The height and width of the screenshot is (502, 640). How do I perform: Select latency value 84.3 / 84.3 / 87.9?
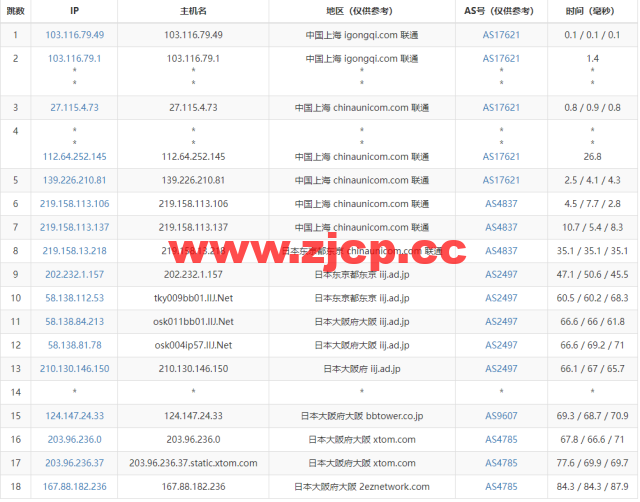point(592,487)
